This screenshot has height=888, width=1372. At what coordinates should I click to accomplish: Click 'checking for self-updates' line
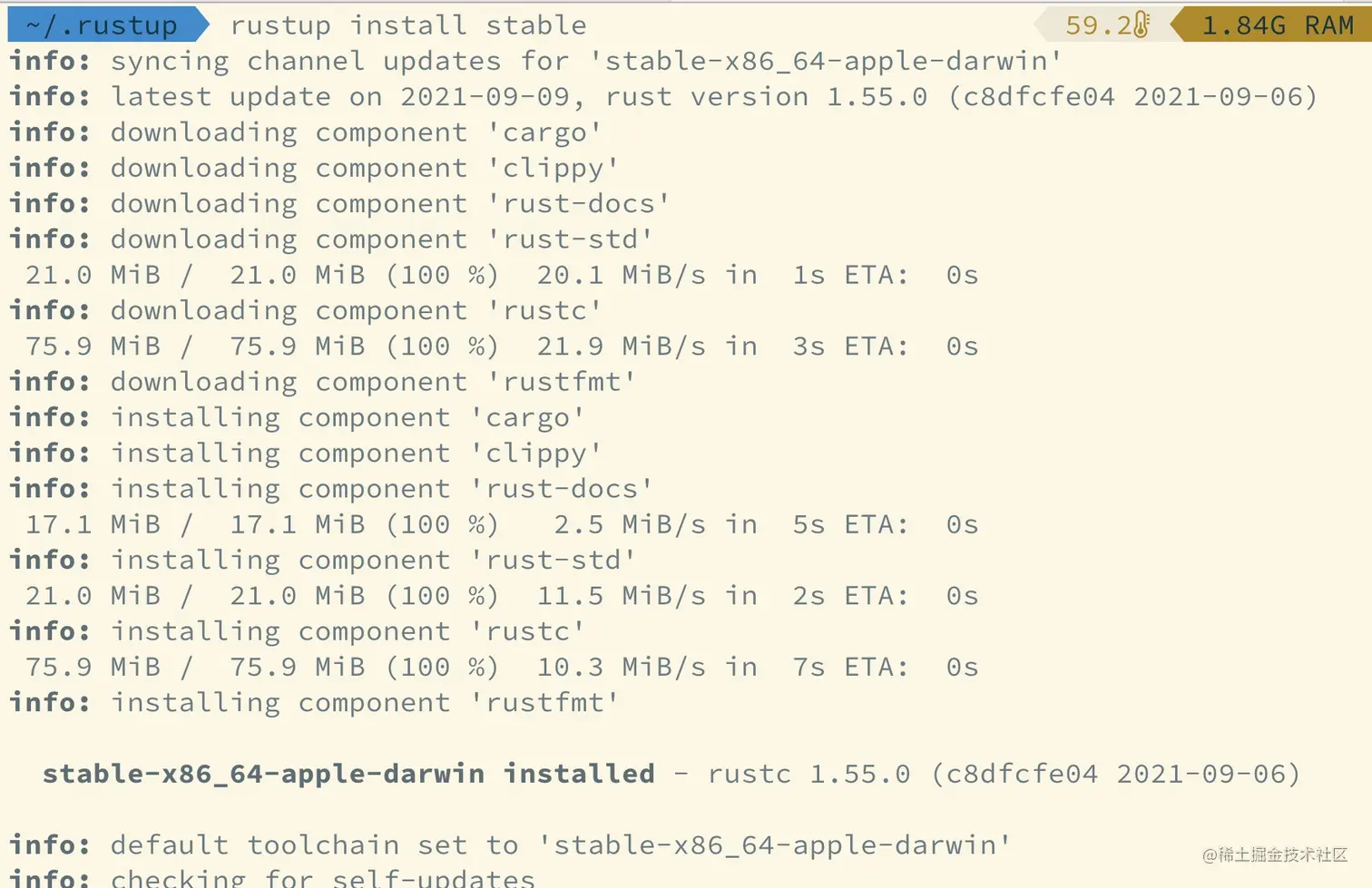[x=272, y=877]
